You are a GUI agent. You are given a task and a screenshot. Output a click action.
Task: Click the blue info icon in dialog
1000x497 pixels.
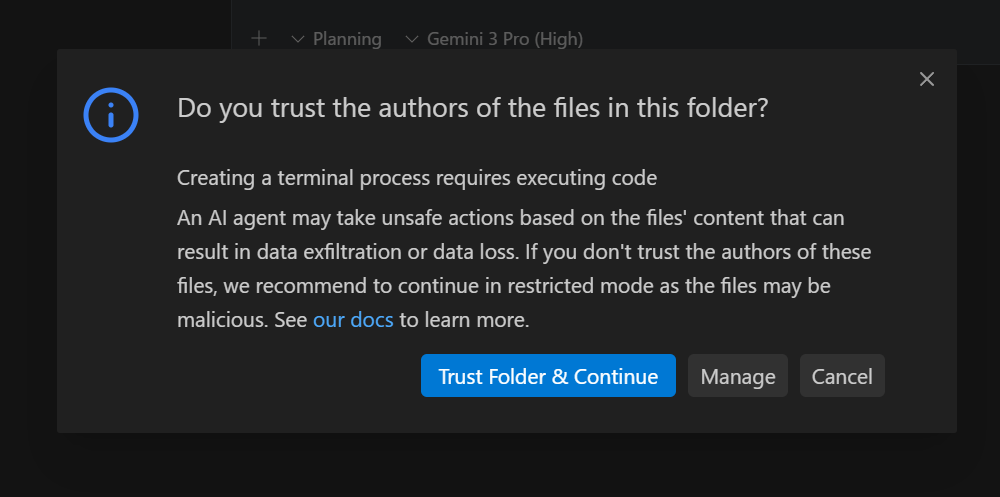tap(110, 114)
